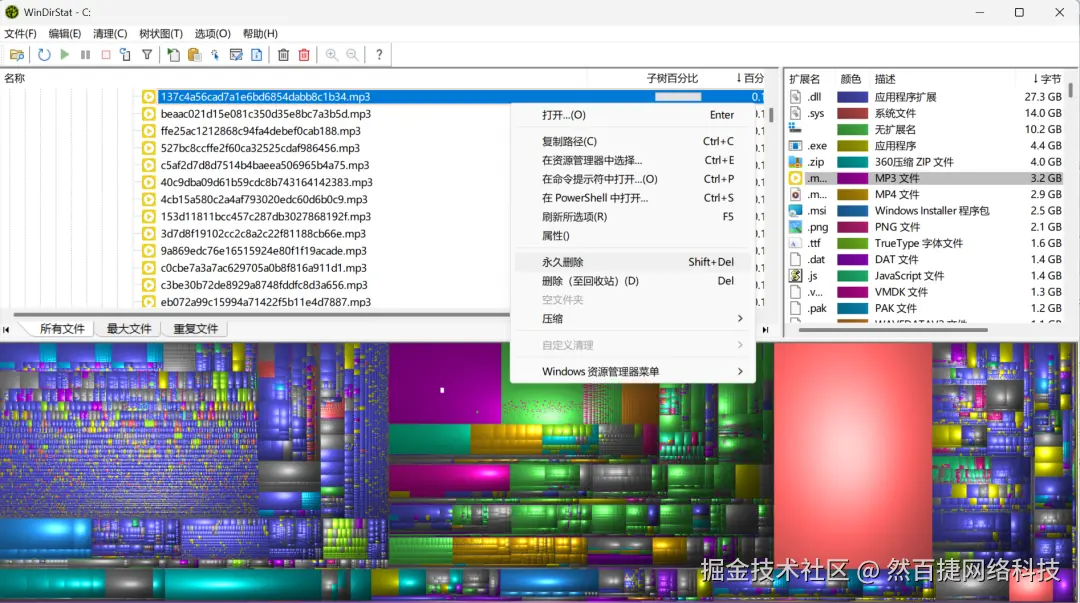Click the .msi file type icon
This screenshot has width=1080, height=603.
pyautogui.click(x=796, y=210)
